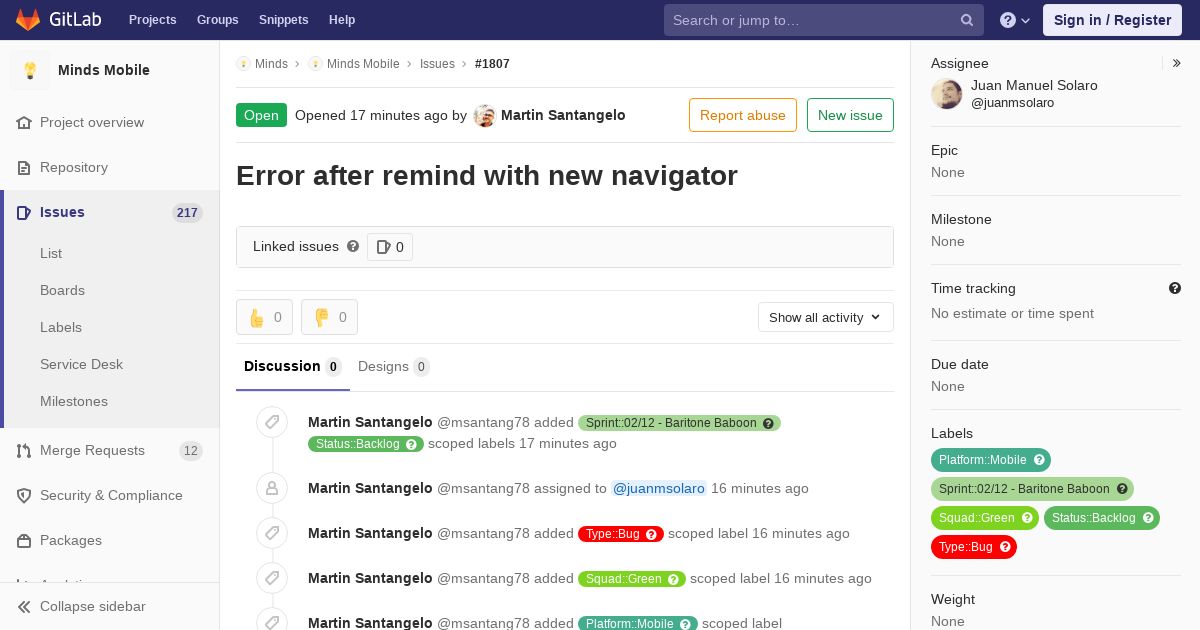Click the Sign in / Register button
1200x630 pixels.
(x=1112, y=20)
